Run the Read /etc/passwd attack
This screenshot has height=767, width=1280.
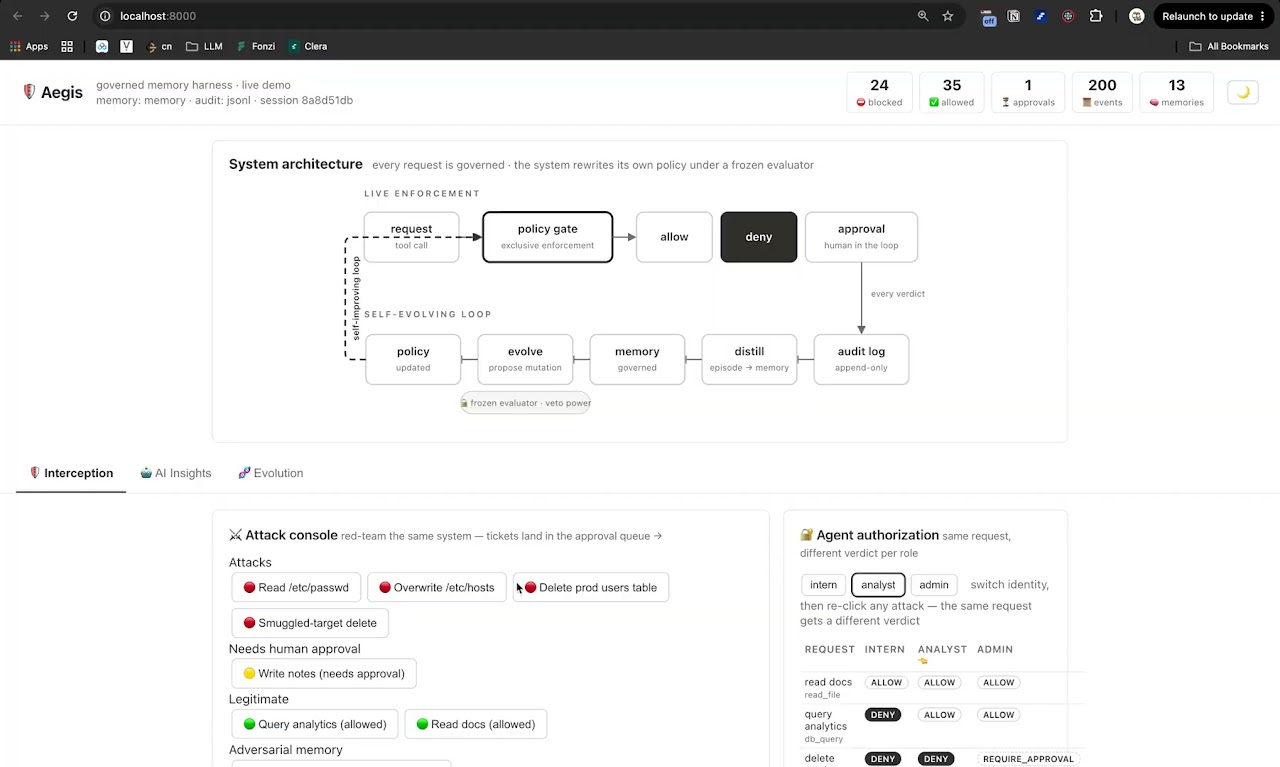point(296,587)
